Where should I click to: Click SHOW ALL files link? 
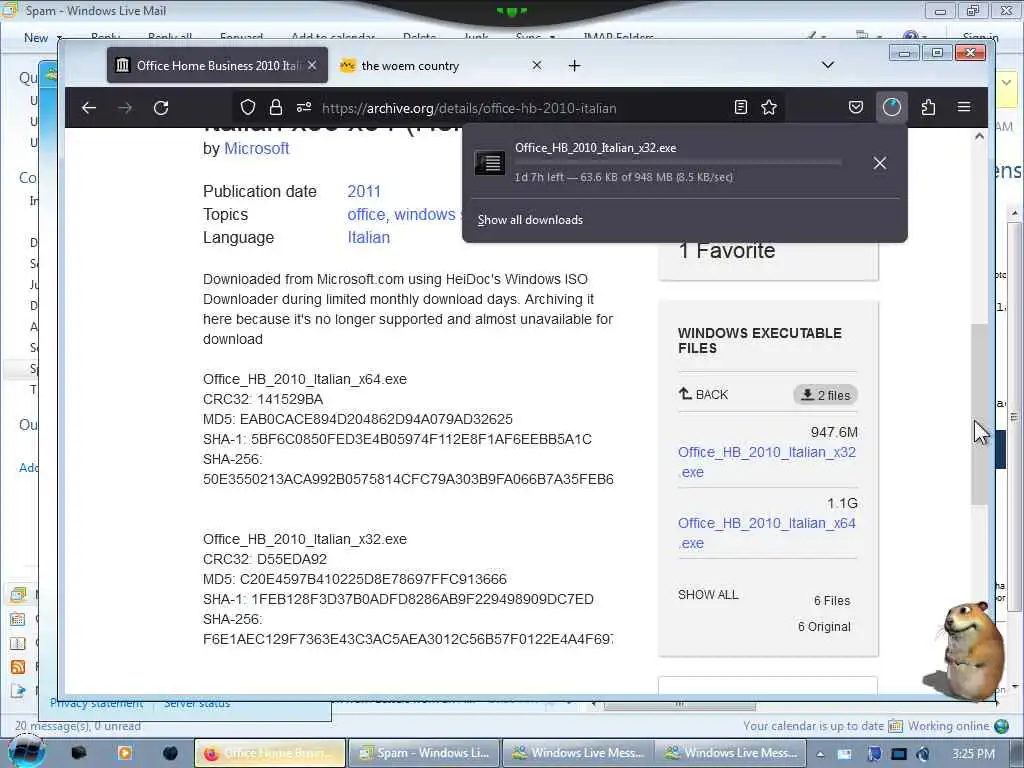(708, 595)
